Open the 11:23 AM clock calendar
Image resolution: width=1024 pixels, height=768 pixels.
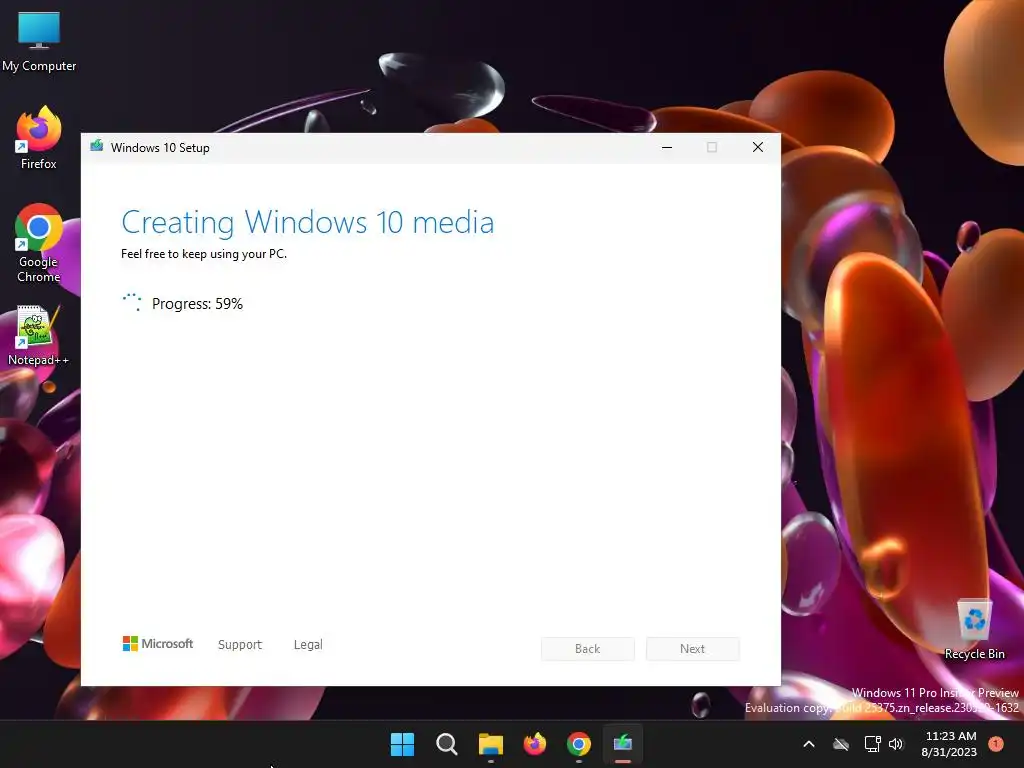click(x=949, y=744)
